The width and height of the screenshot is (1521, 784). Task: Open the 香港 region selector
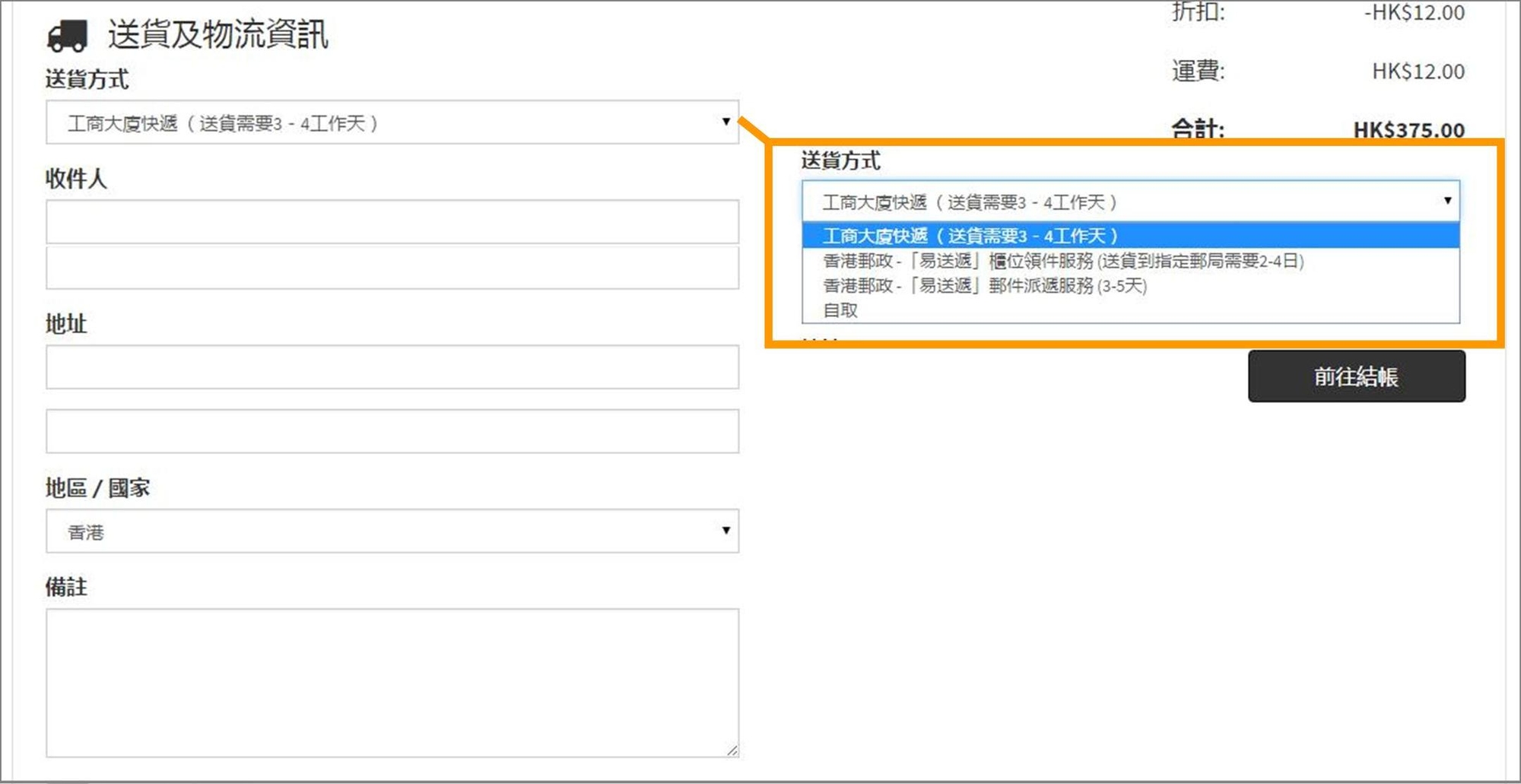pos(392,531)
